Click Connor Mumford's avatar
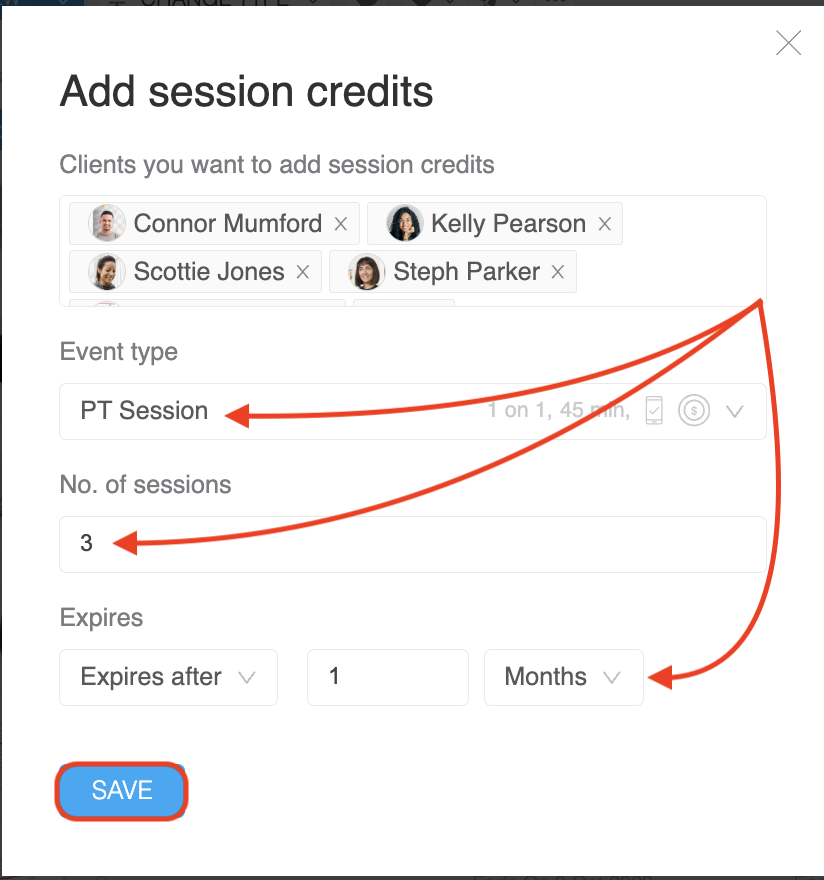 106,224
